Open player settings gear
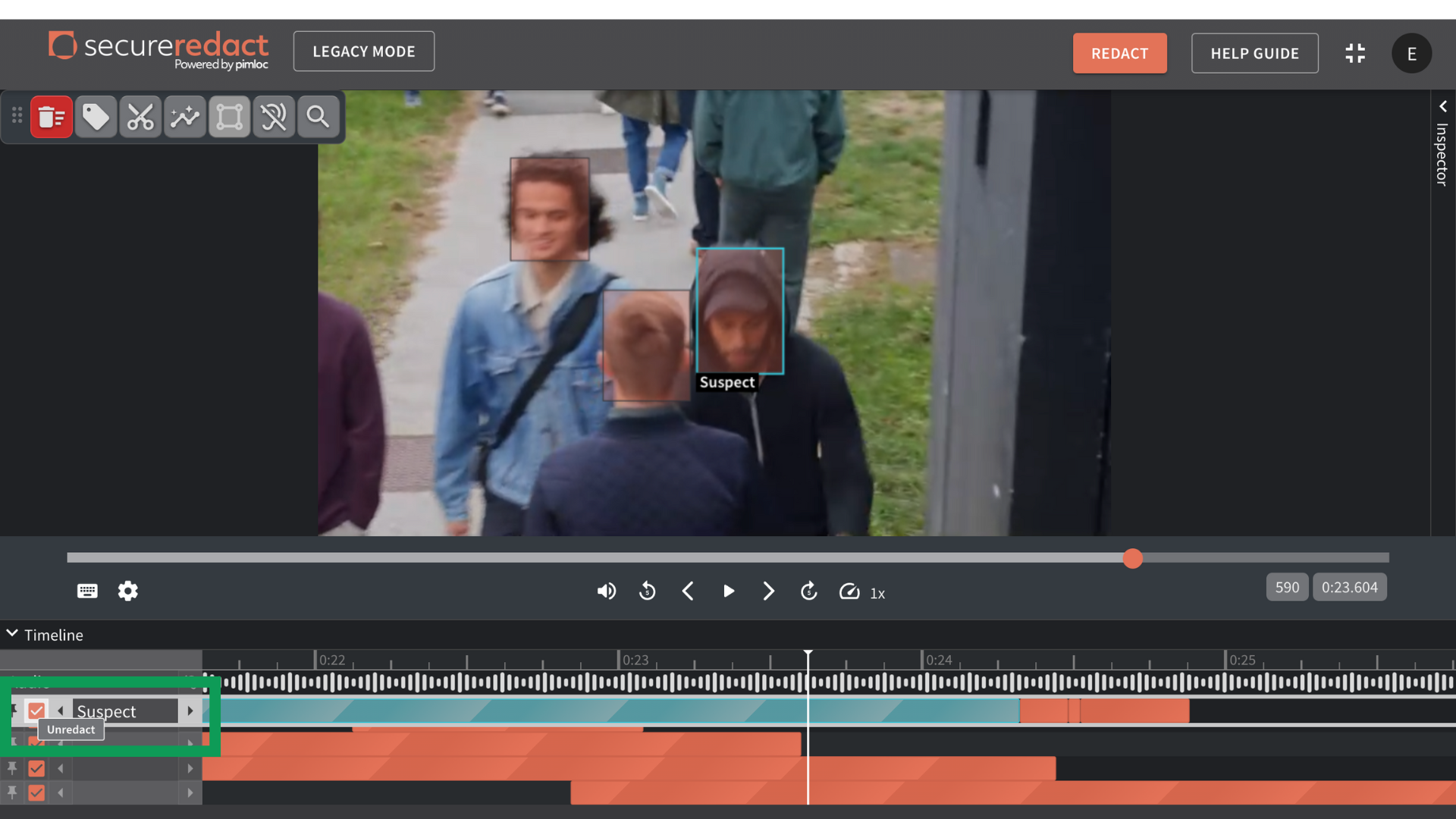Screen dimensions: 1456x819 128,591
